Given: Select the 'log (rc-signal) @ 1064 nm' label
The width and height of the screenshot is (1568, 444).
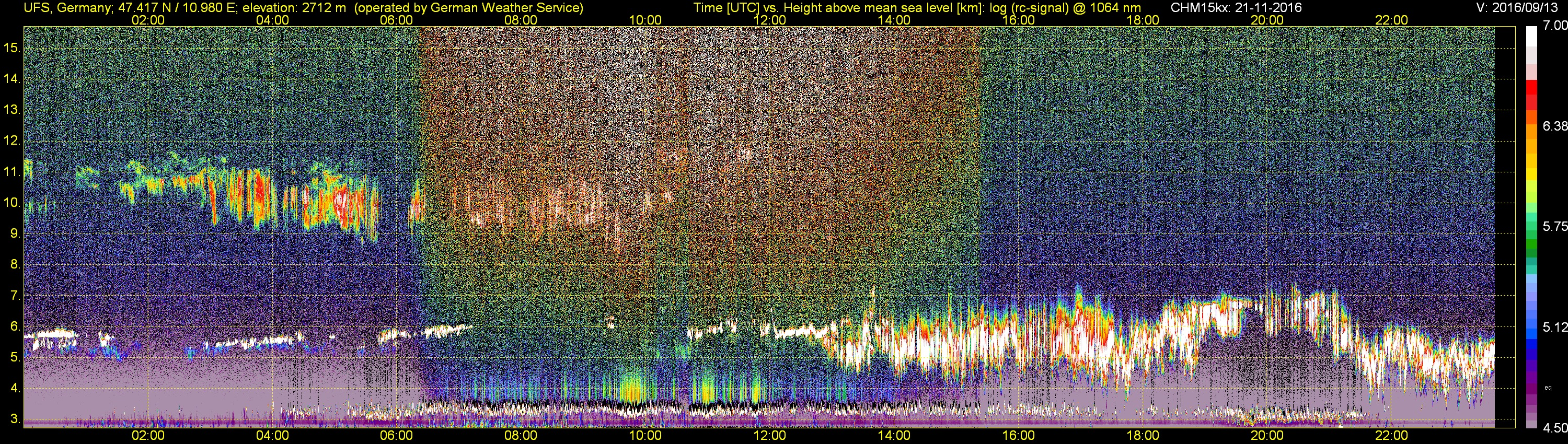Looking at the screenshot, I should 1065,7.
